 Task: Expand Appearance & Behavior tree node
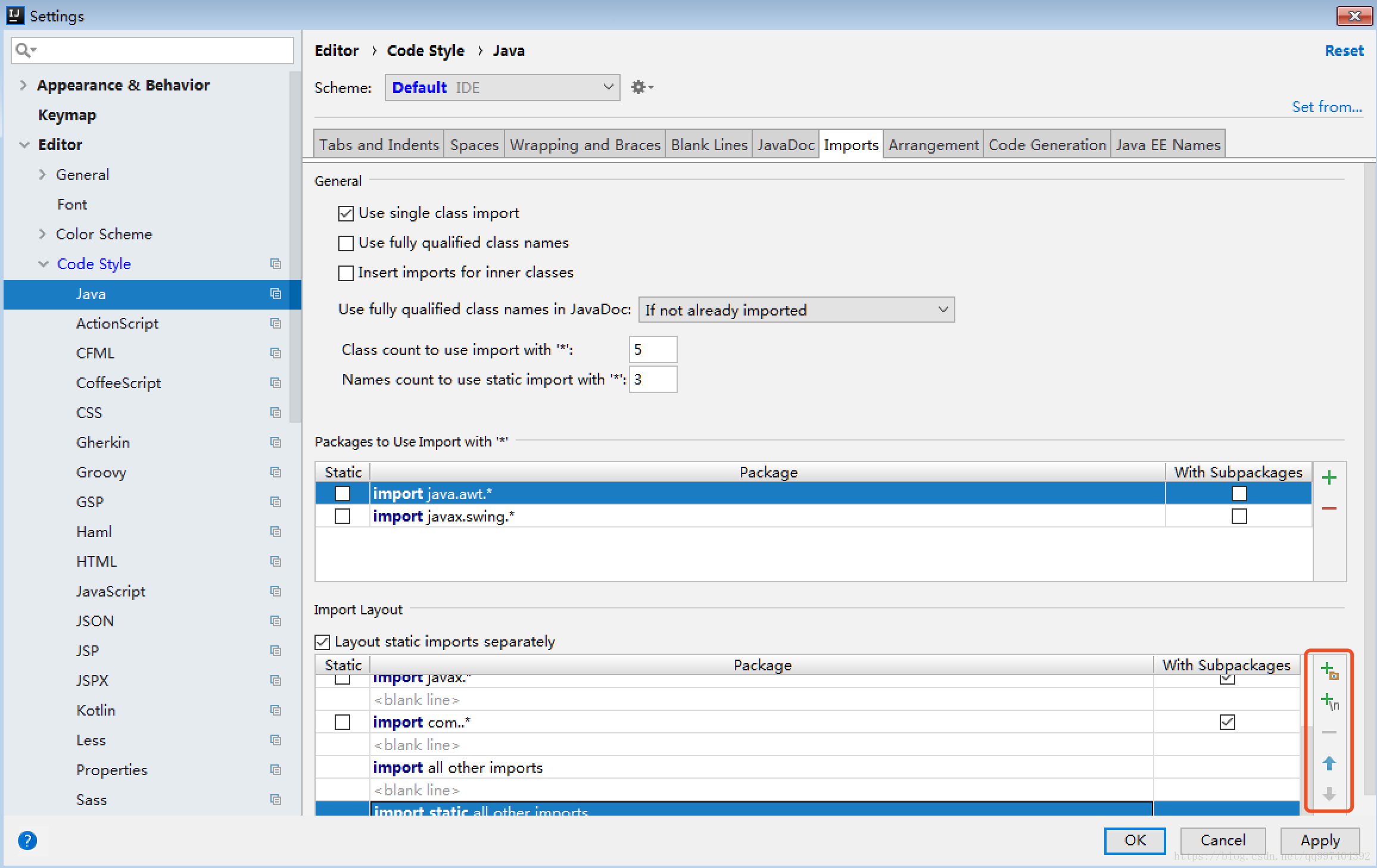[23, 85]
